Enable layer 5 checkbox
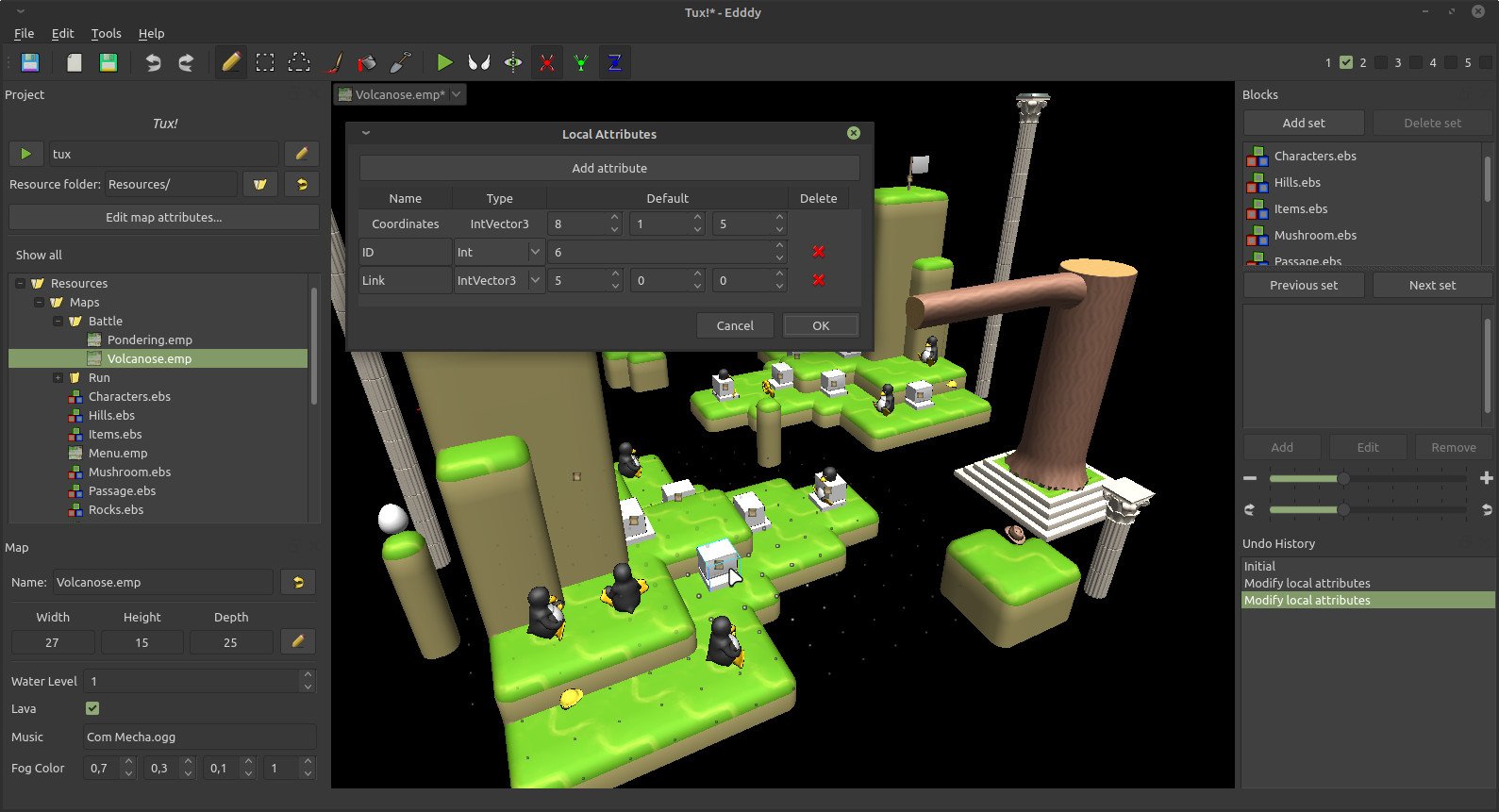 click(1486, 62)
